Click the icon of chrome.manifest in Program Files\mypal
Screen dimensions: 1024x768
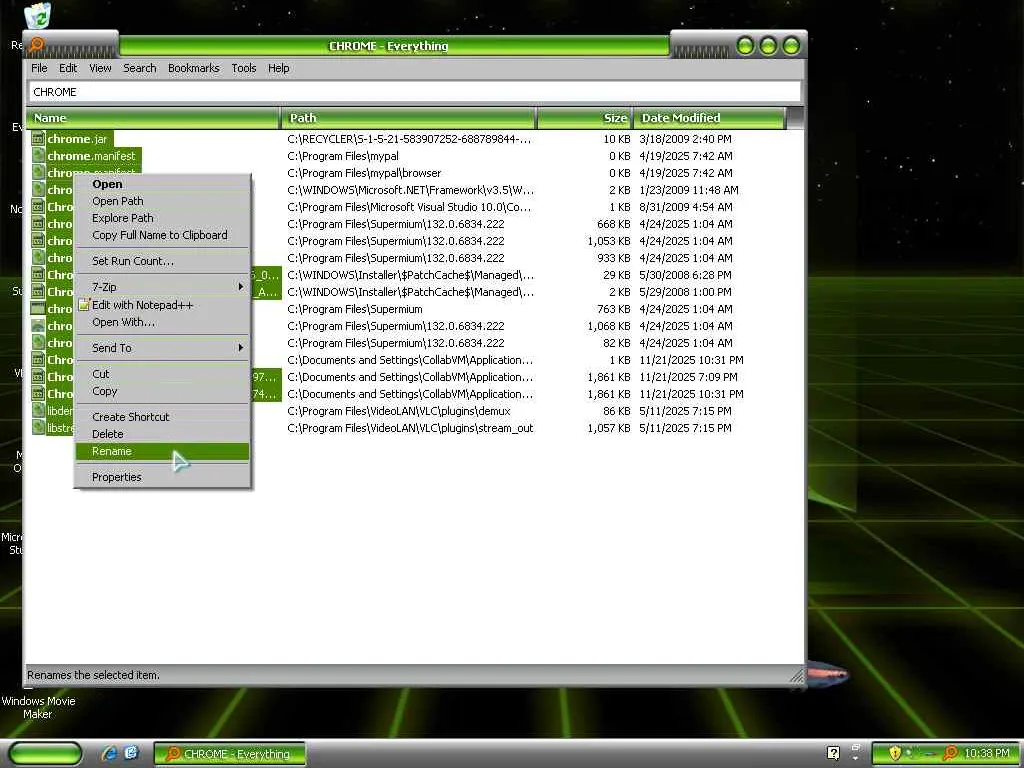tap(39, 155)
